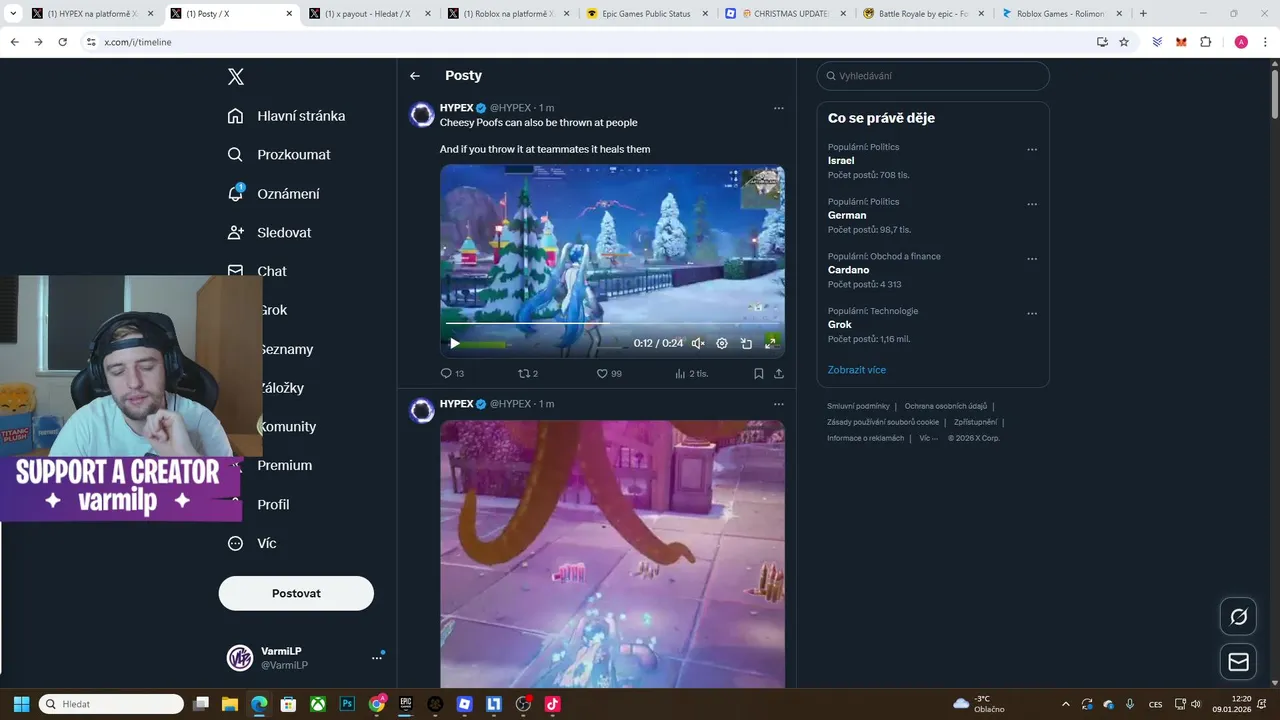Viewport: 1280px width, 720px height.
Task: Open Chrome profile avatar A
Action: 1241,42
